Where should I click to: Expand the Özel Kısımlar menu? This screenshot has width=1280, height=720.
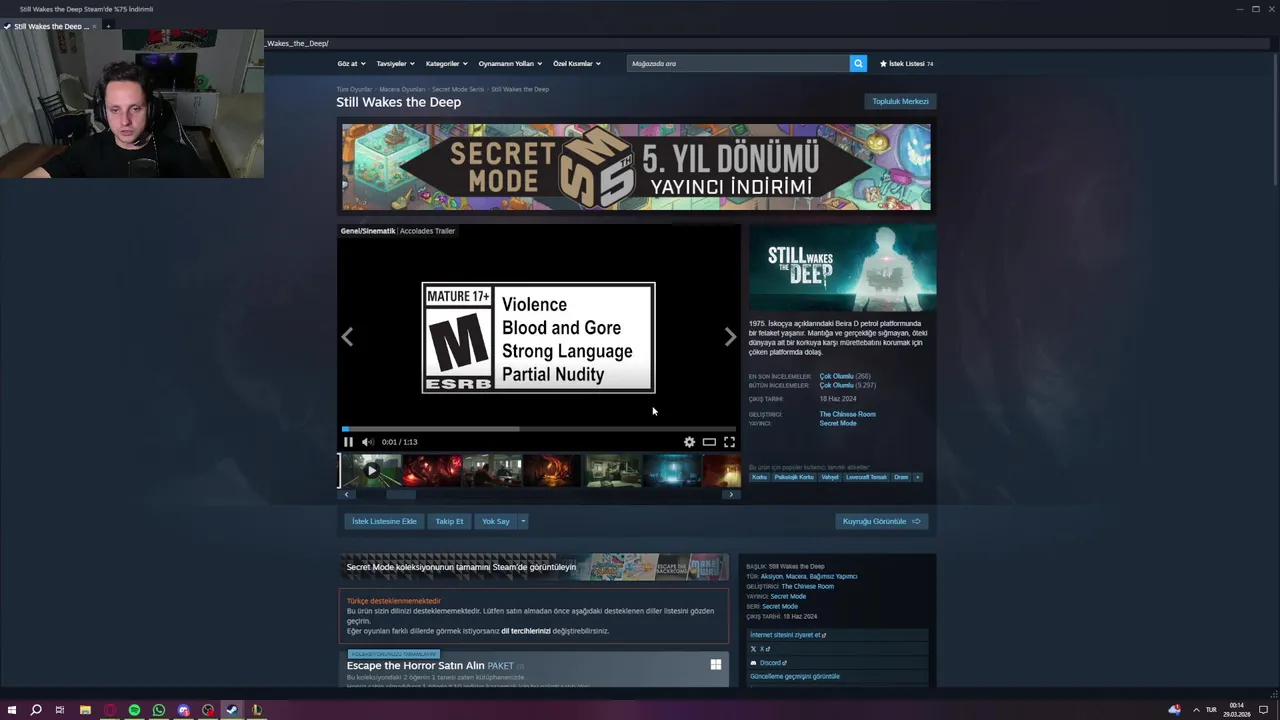[x=577, y=63]
